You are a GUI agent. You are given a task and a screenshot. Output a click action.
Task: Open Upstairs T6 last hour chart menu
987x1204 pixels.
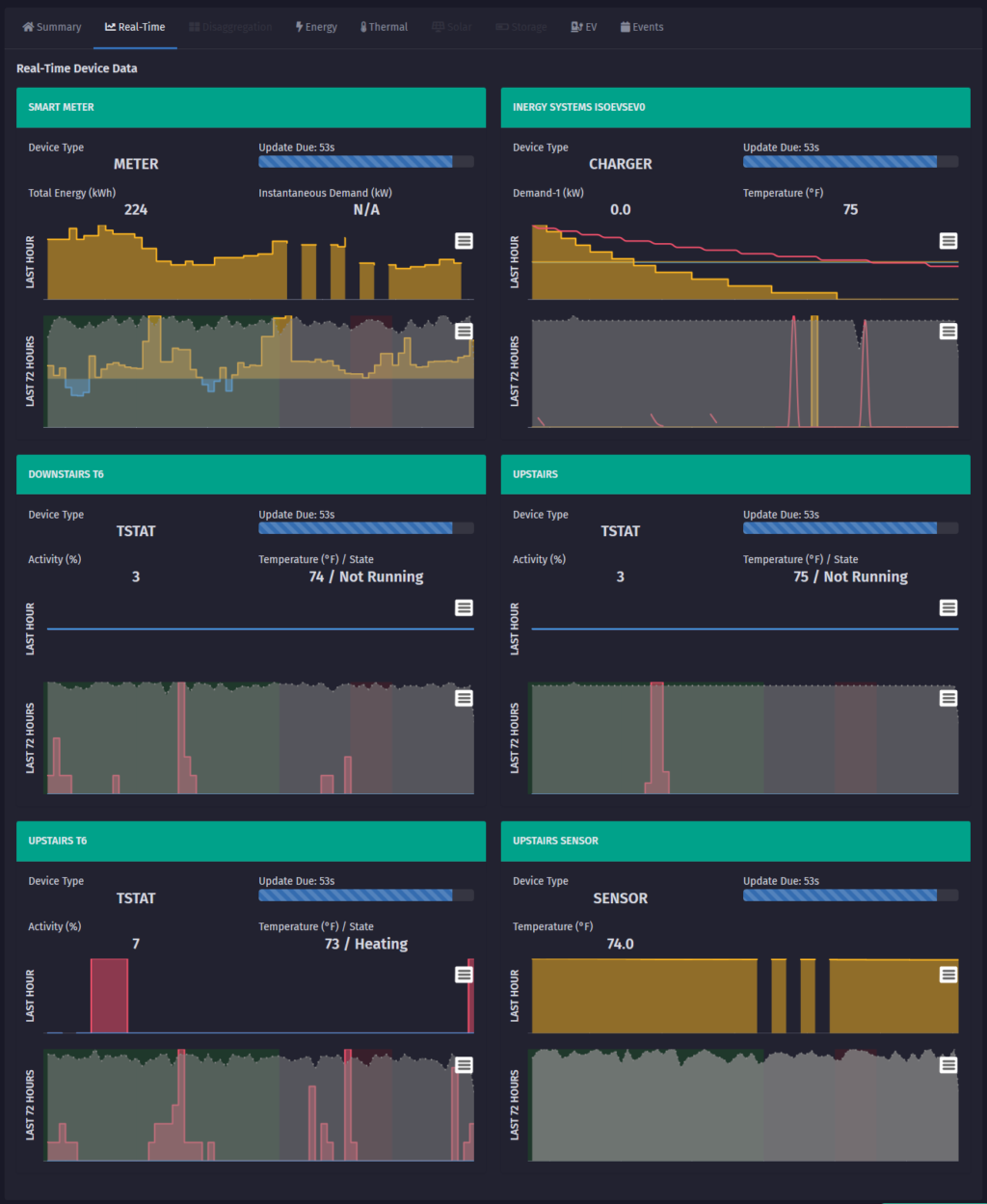pyautogui.click(x=464, y=975)
